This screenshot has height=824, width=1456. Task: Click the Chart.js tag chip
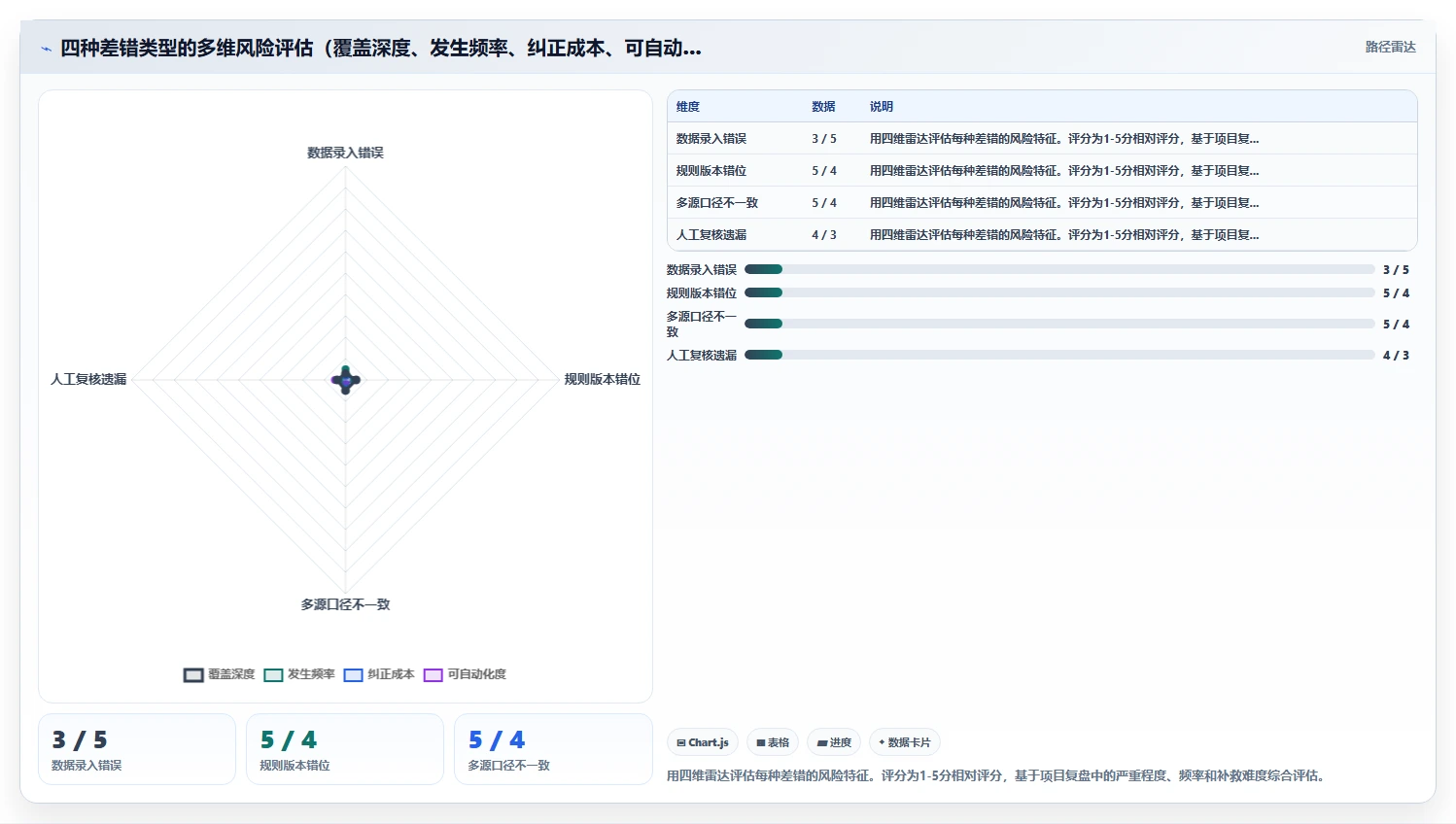(703, 742)
